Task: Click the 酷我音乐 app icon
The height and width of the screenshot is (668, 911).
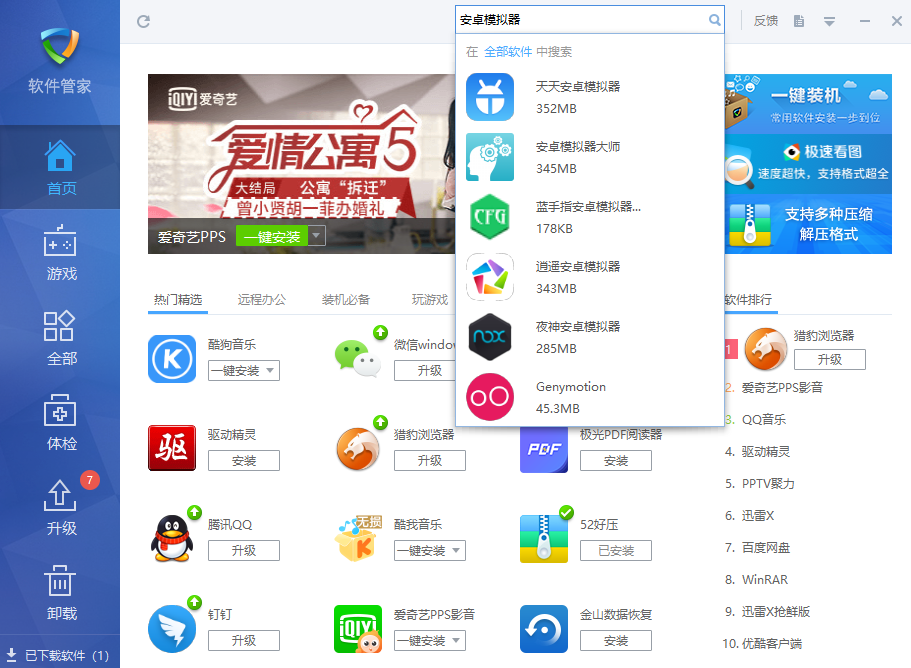Action: click(358, 538)
